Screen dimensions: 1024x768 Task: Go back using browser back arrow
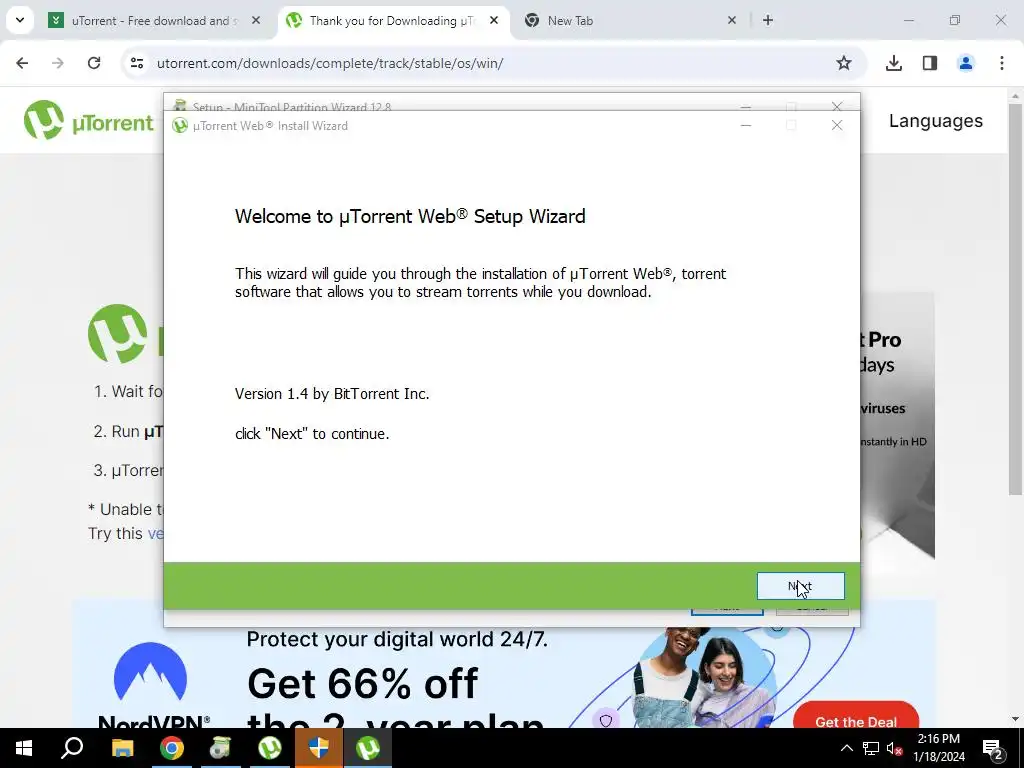[22, 63]
